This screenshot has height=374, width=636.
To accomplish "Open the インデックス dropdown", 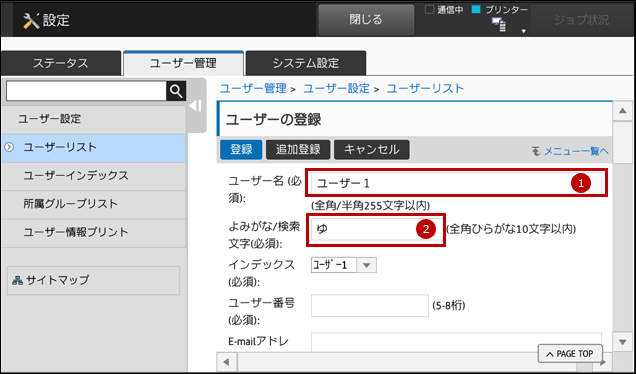I will click(344, 265).
